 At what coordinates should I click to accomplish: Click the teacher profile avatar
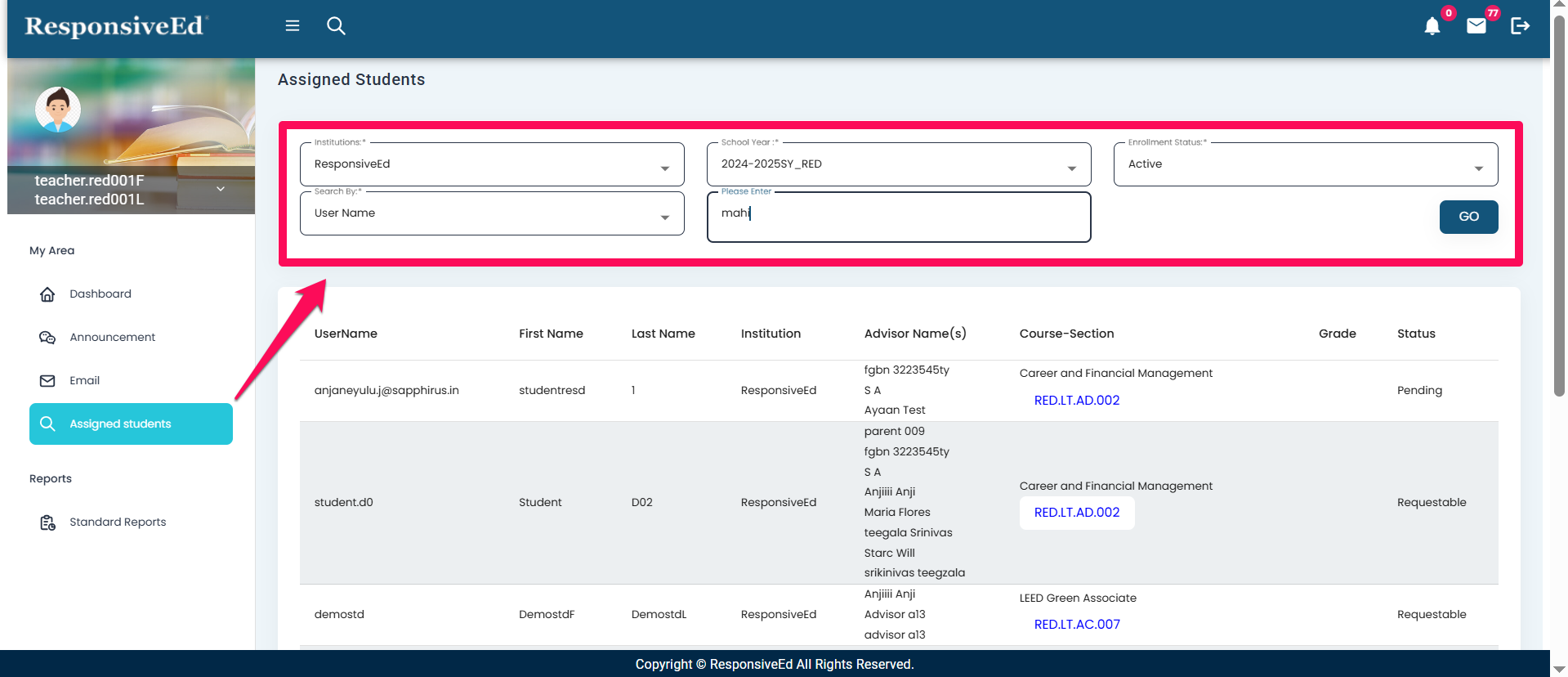click(58, 110)
